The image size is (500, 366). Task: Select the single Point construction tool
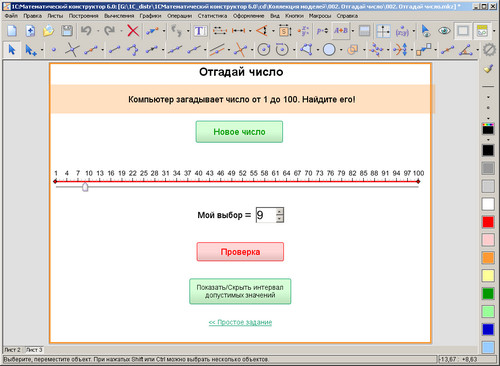tap(54, 50)
